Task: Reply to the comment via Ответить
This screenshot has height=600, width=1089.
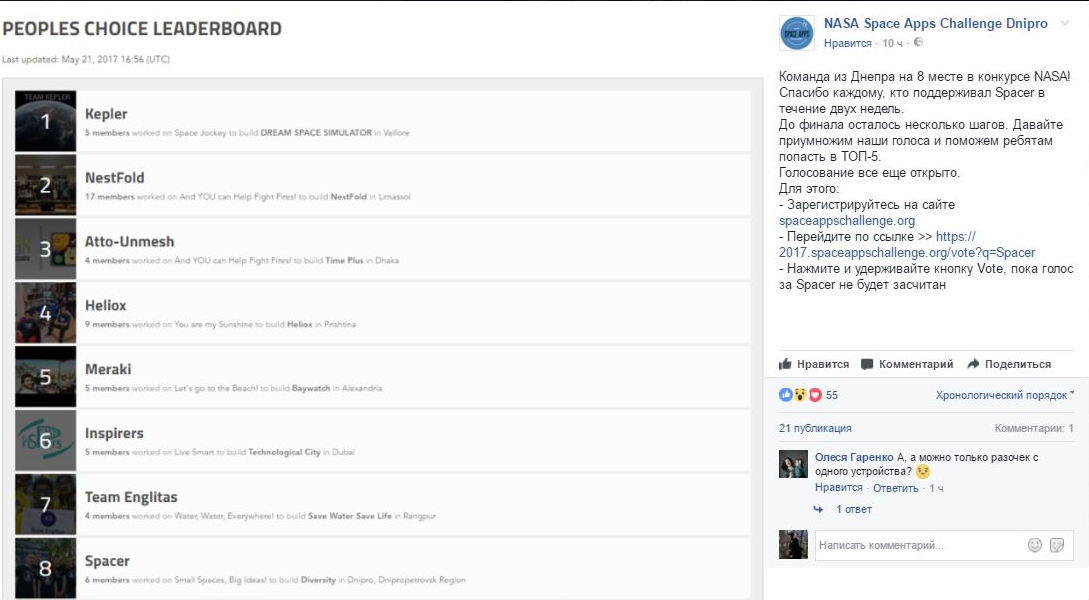Action: point(895,488)
